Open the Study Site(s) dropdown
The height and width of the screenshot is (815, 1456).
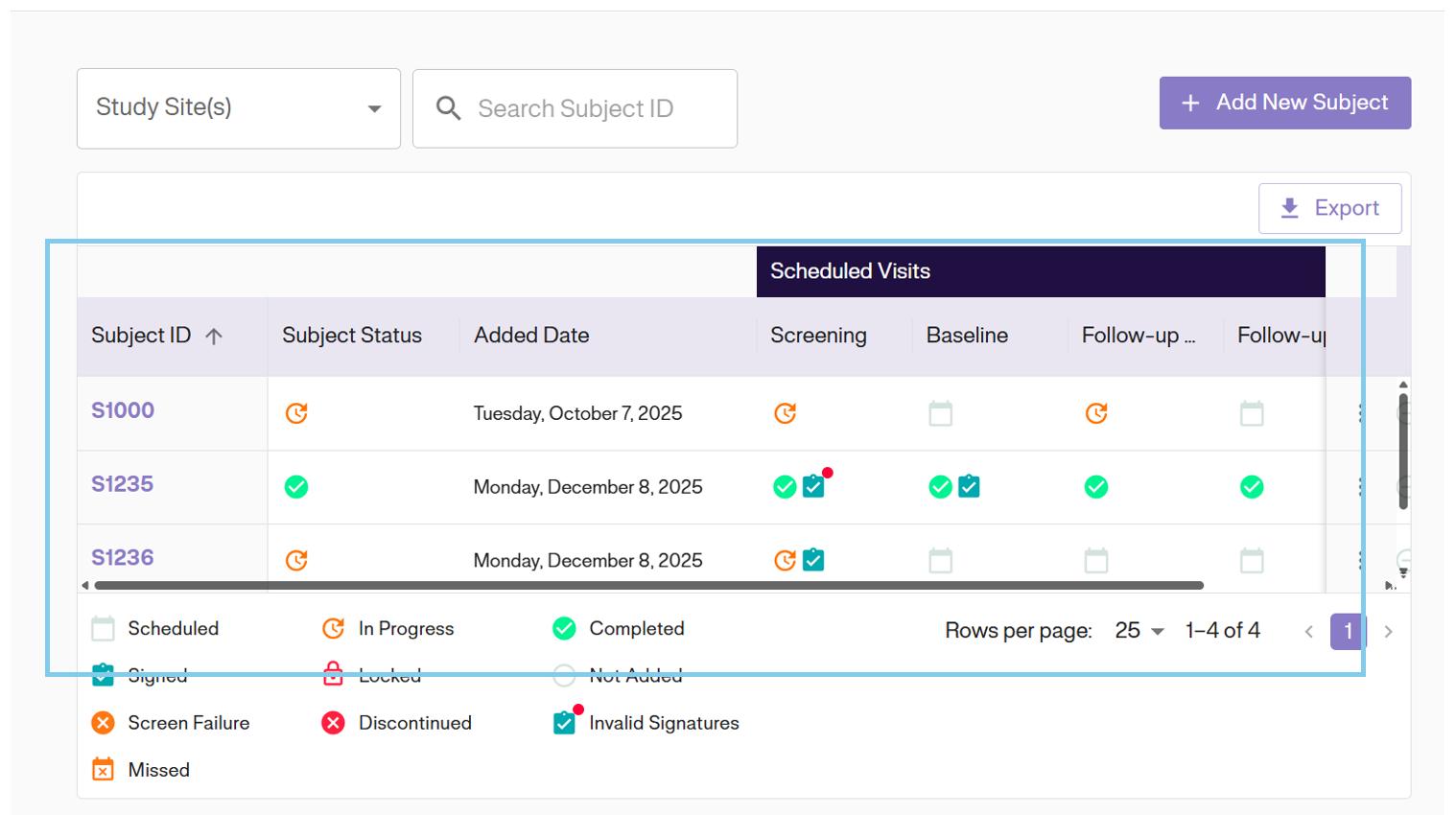237,108
